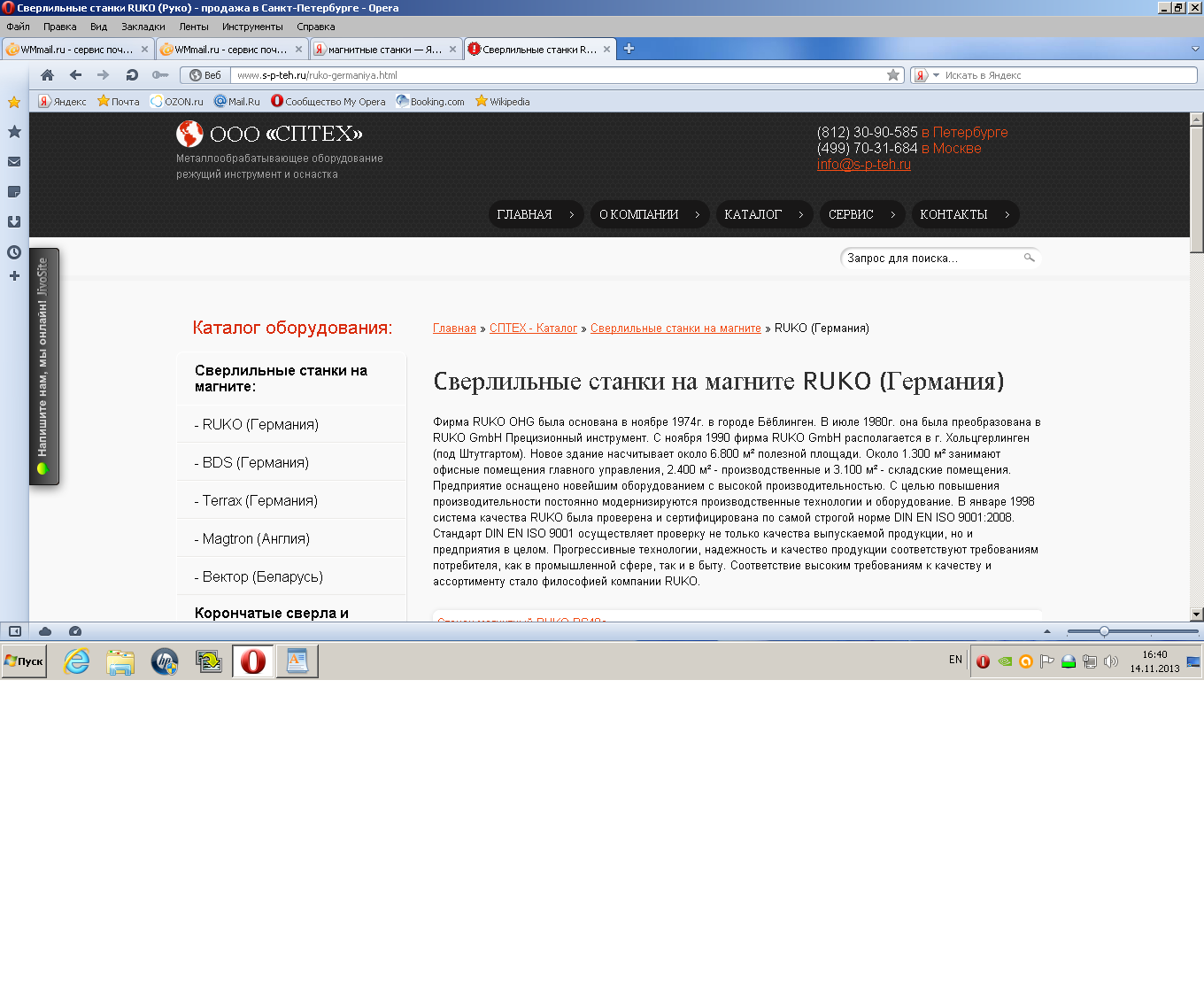Open the Инструменты menu

pos(252,27)
